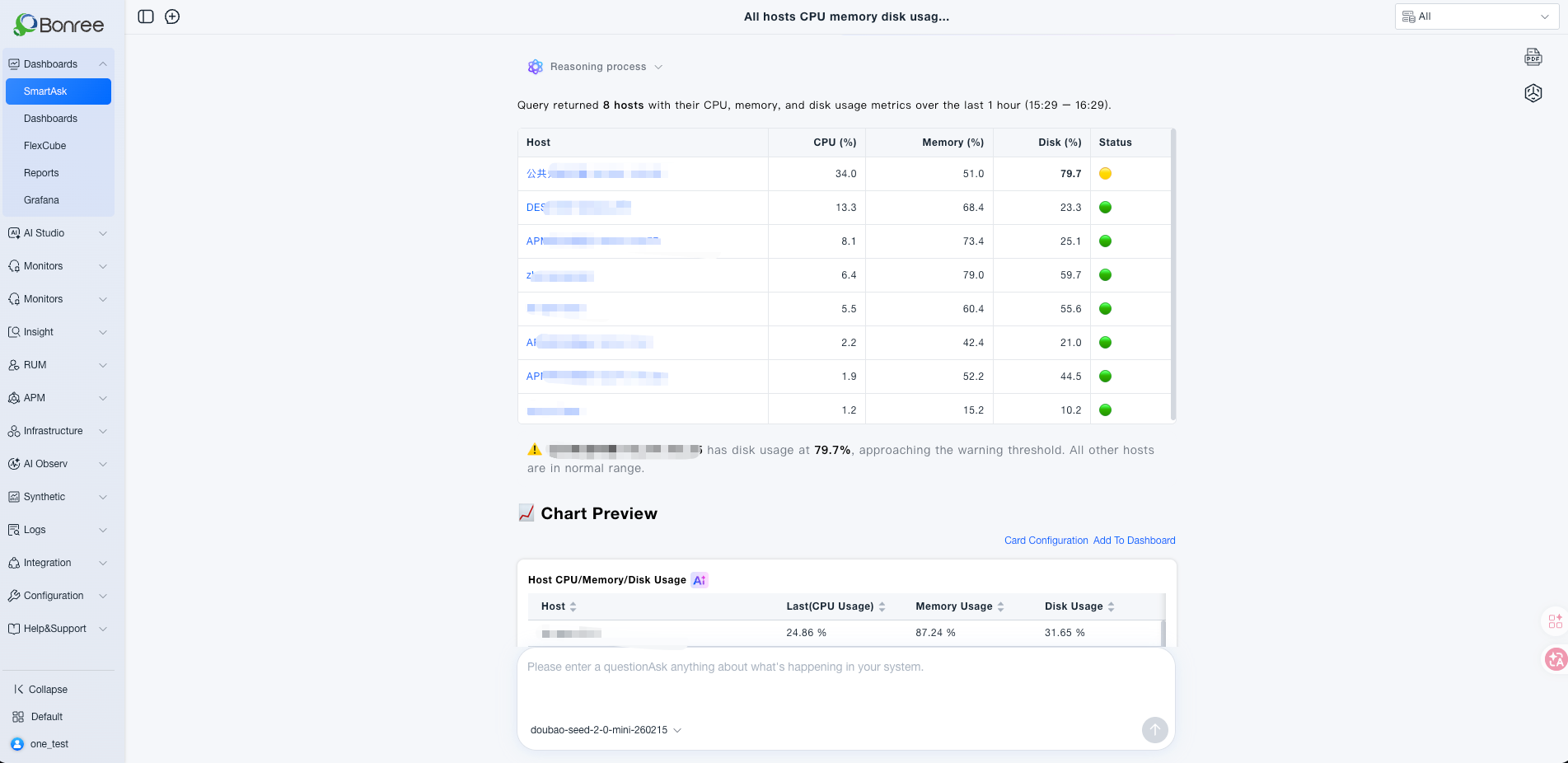The height and width of the screenshot is (763, 1568).
Task: Open the pink grid floating icon
Action: [x=1555, y=621]
